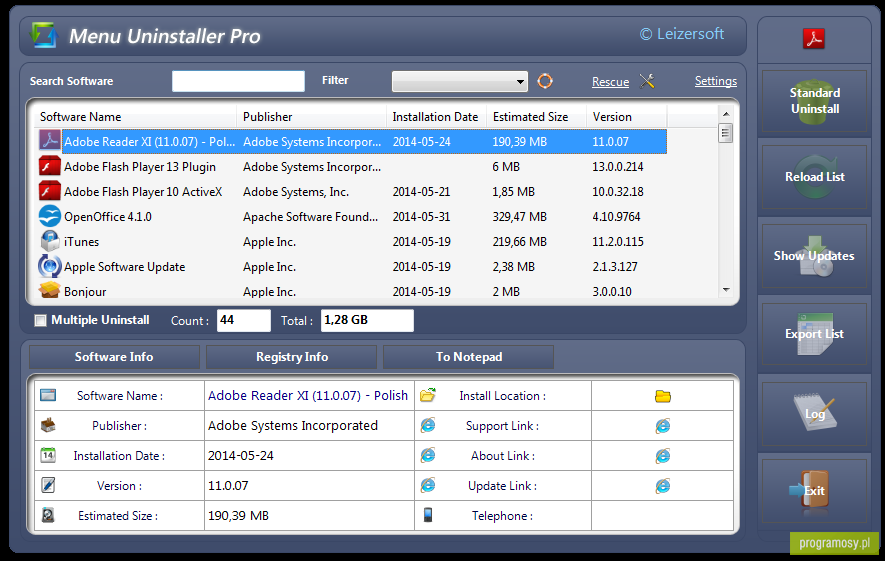This screenshot has width=885, height=561.
Task: Click the Count value field
Action: [244, 321]
